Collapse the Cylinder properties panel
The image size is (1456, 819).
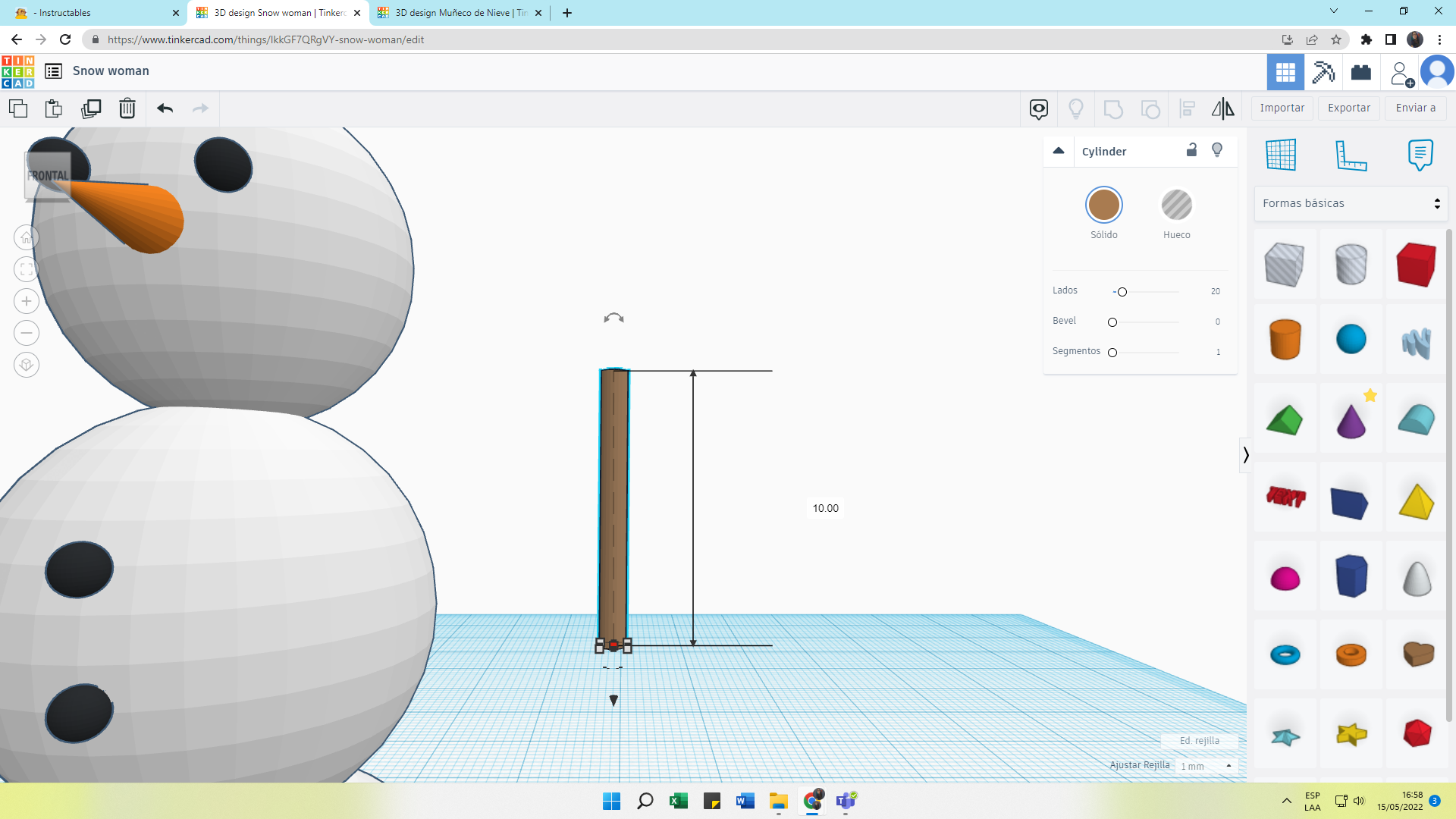point(1059,150)
